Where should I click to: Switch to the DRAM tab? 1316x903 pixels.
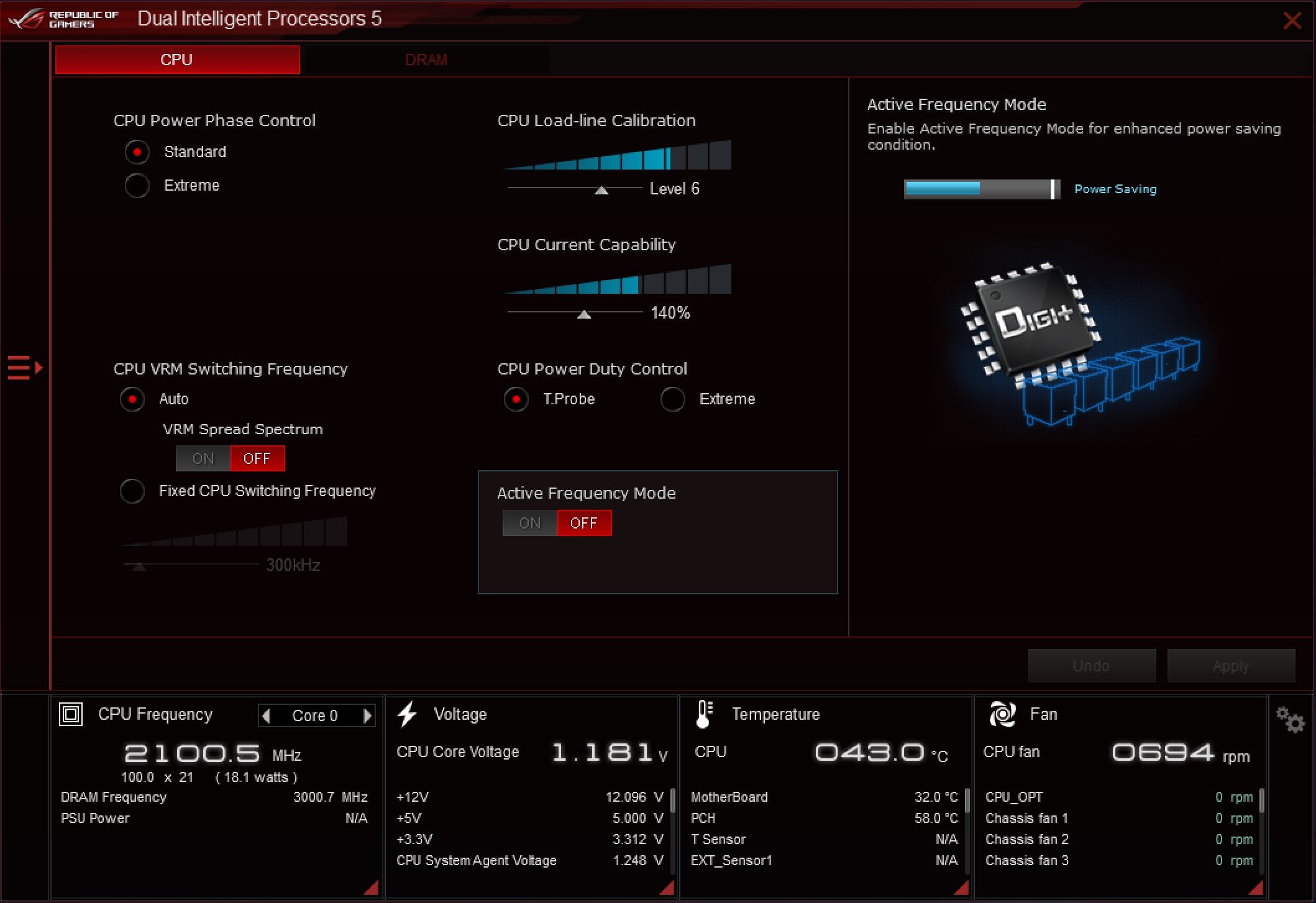pyautogui.click(x=426, y=60)
